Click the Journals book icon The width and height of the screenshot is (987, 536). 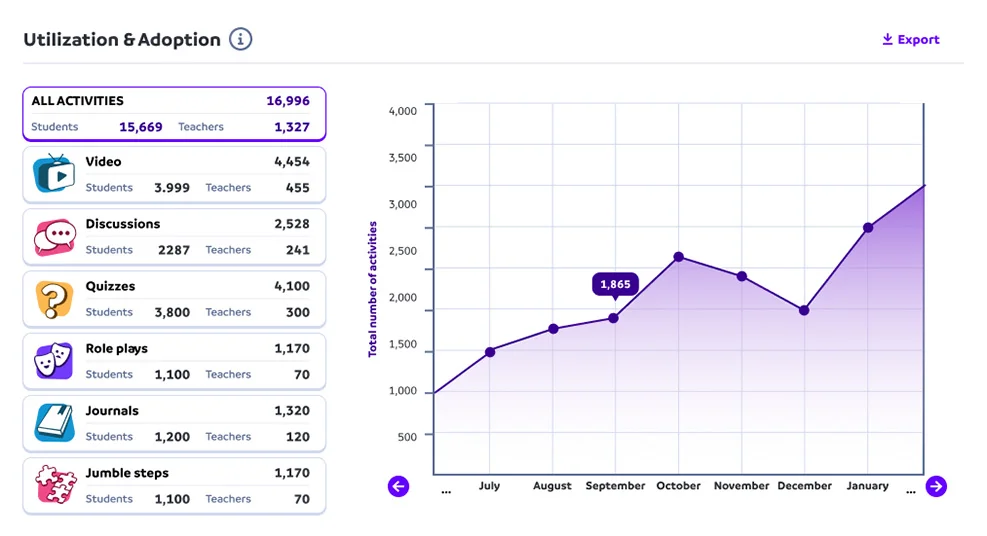pyautogui.click(x=54, y=422)
